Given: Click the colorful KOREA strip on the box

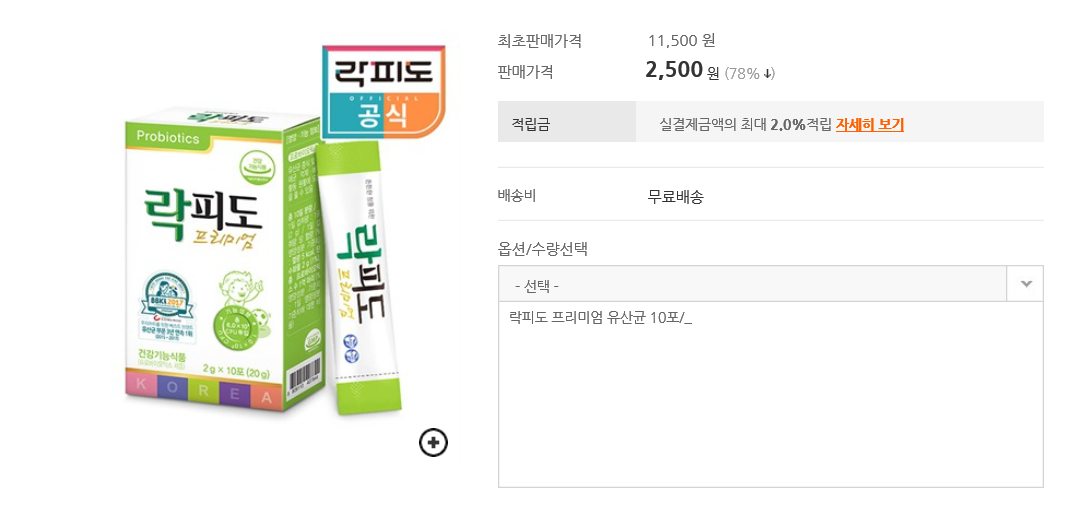Looking at the screenshot, I should point(198,396).
